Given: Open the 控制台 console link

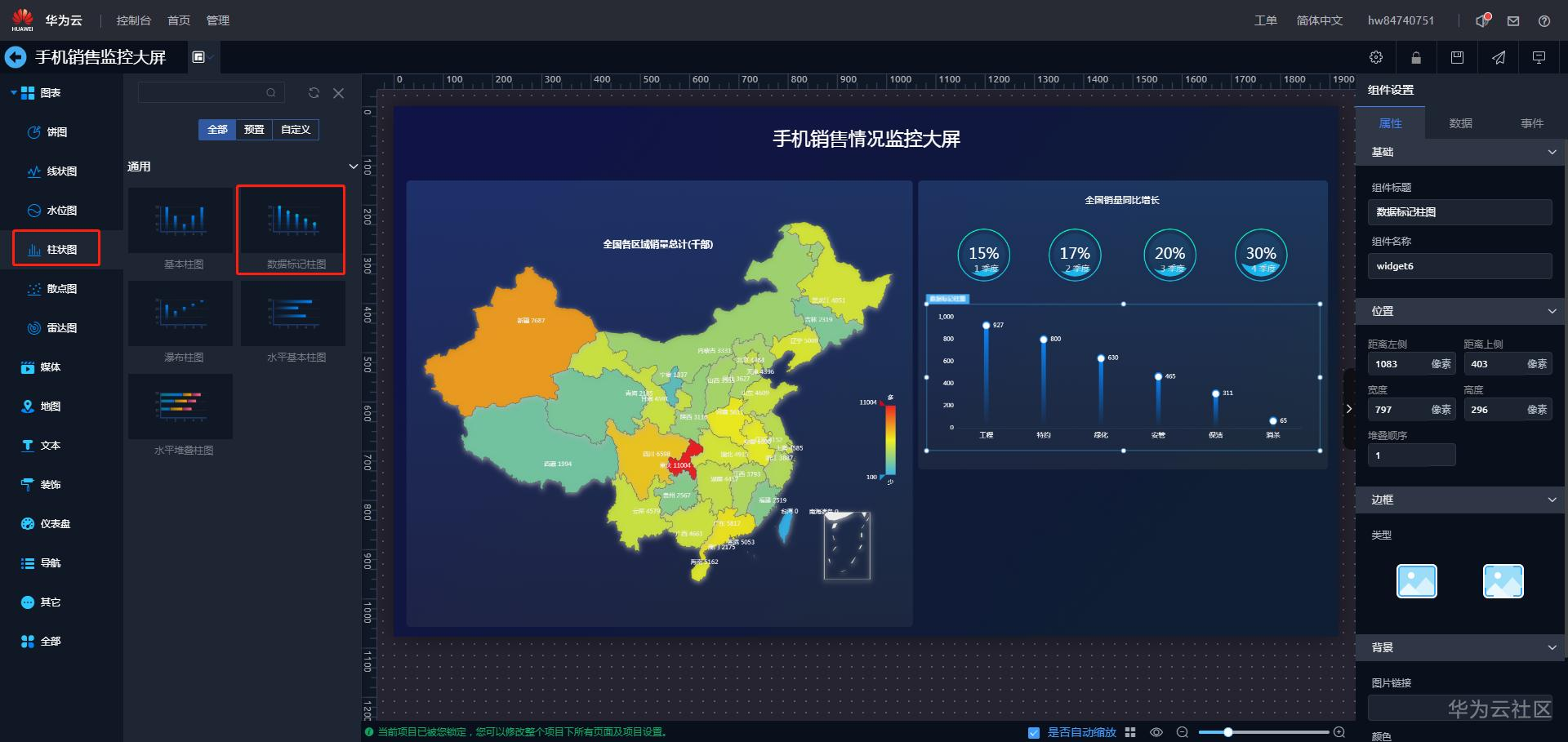Looking at the screenshot, I should [x=134, y=20].
